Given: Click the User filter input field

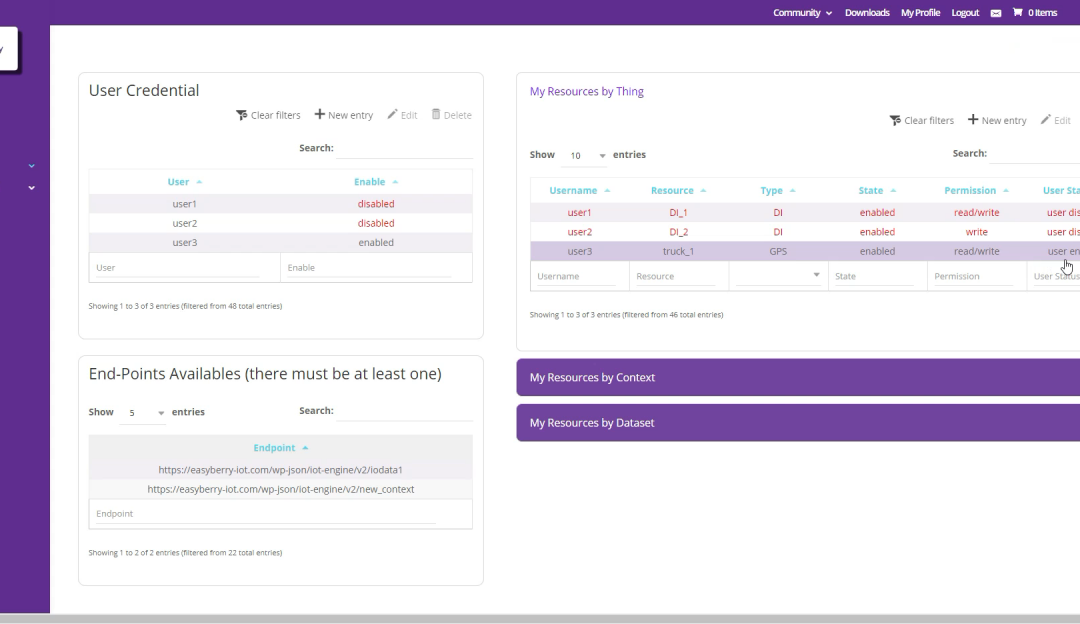Looking at the screenshot, I should tap(178, 268).
